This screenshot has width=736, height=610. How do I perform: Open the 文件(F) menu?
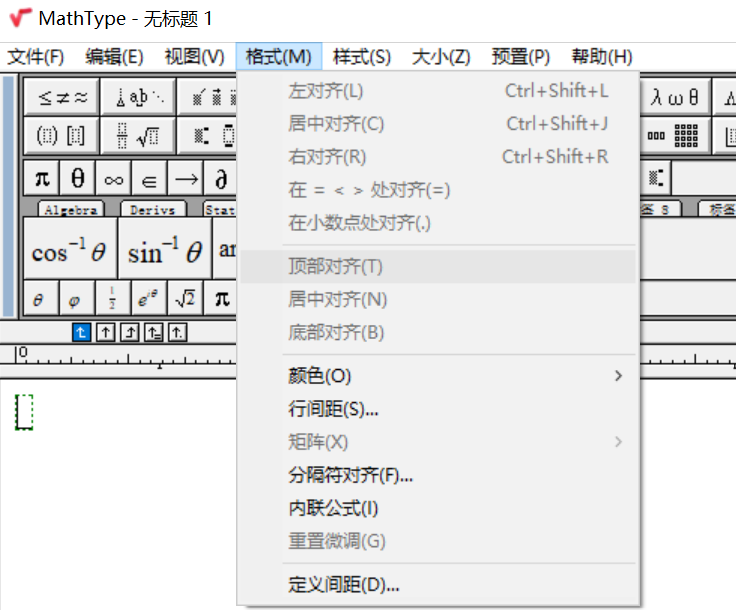click(x=36, y=57)
